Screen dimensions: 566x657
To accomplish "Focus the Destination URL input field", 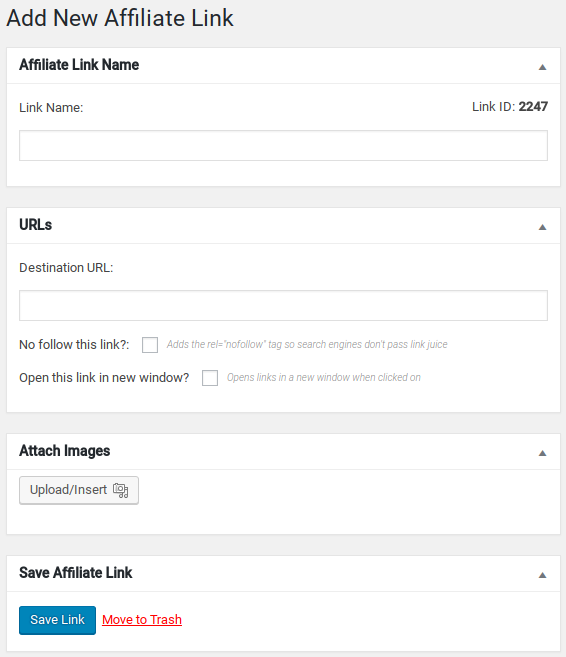I will pos(283,305).
